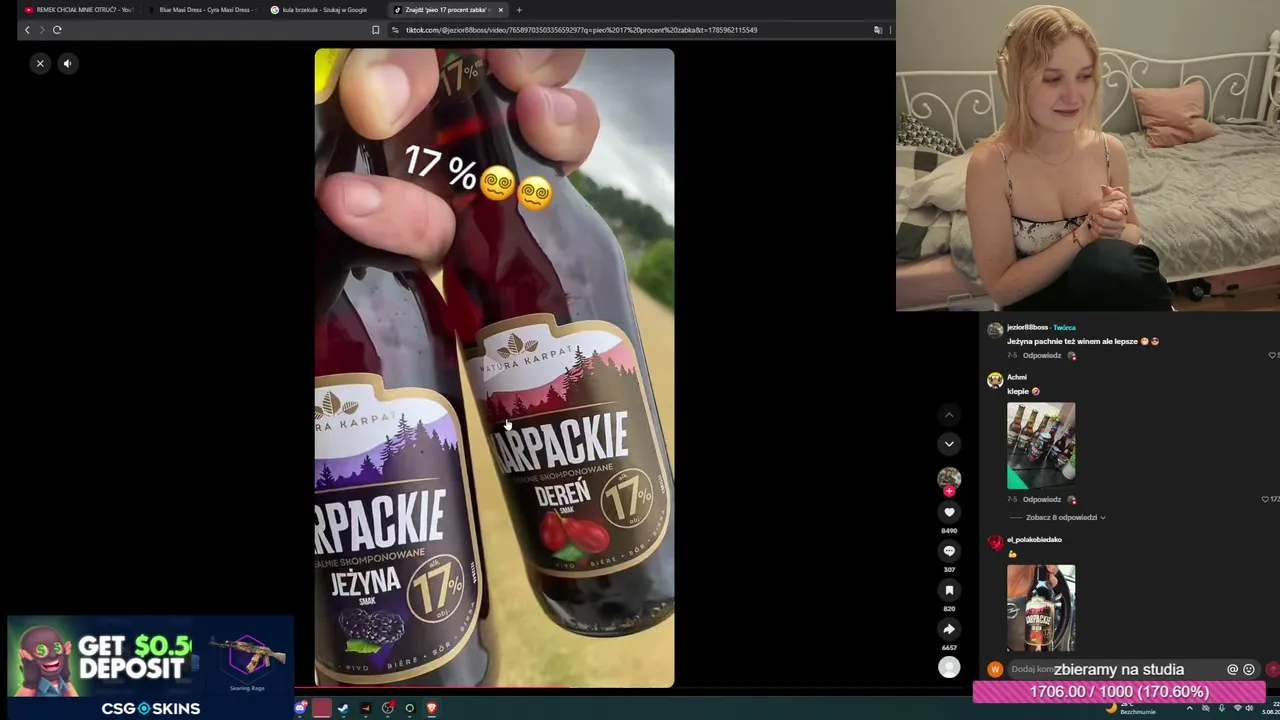Mute the TikTok video sound
Screen dimensions: 1280x720
tap(67, 63)
